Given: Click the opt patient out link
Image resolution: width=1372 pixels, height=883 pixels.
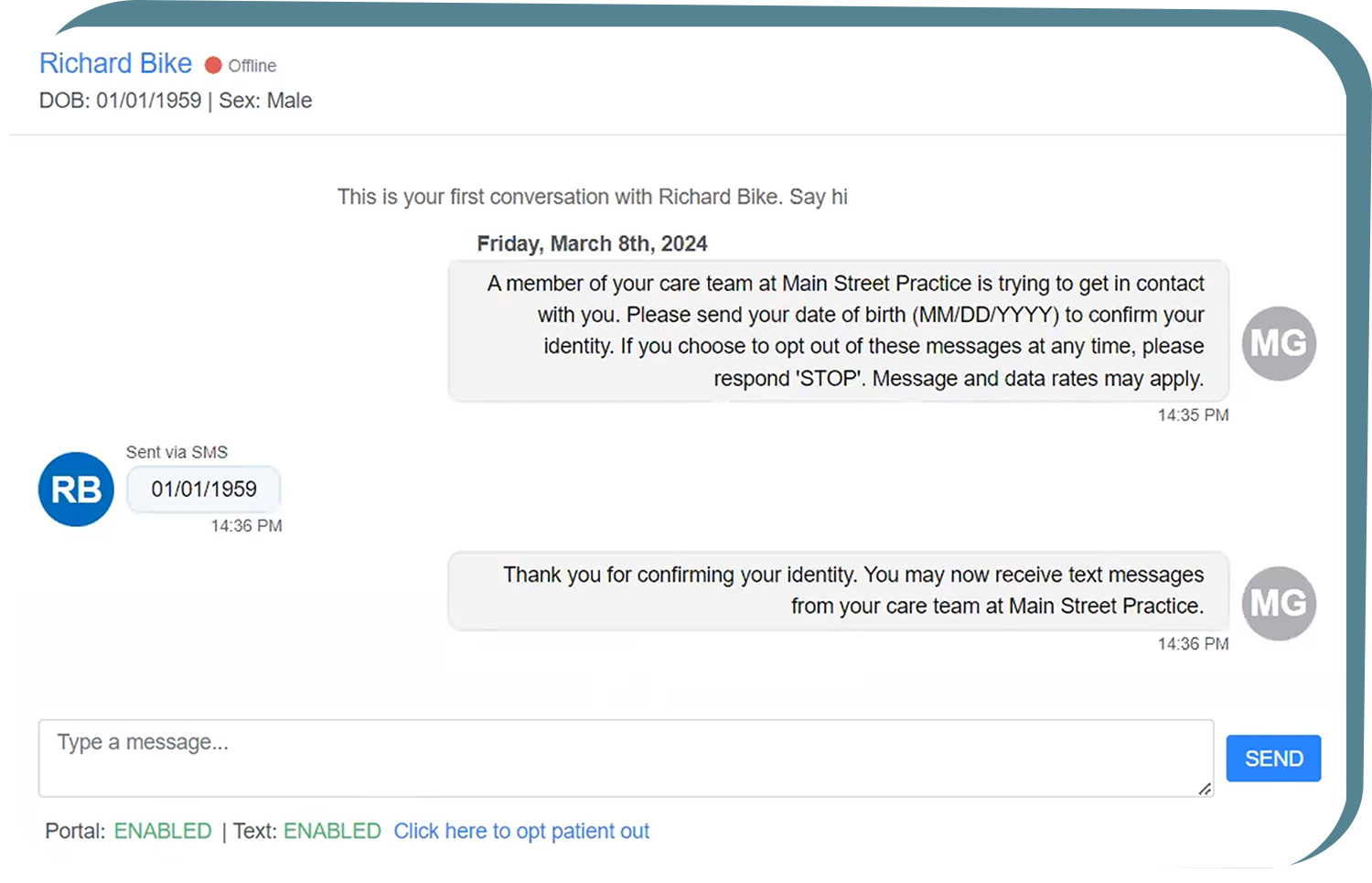Looking at the screenshot, I should [521, 831].
